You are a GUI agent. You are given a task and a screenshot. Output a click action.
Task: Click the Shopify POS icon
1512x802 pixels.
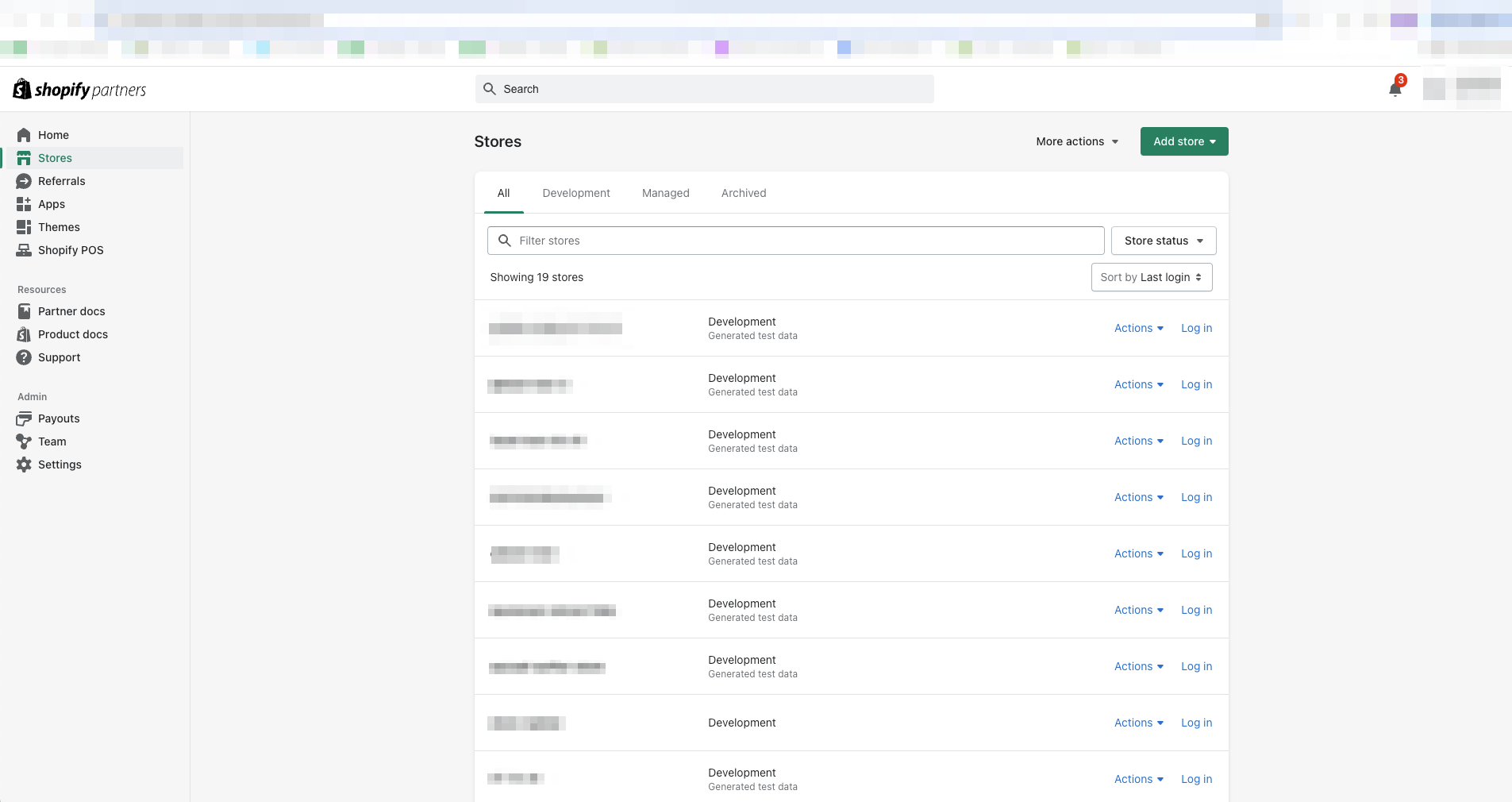24,250
